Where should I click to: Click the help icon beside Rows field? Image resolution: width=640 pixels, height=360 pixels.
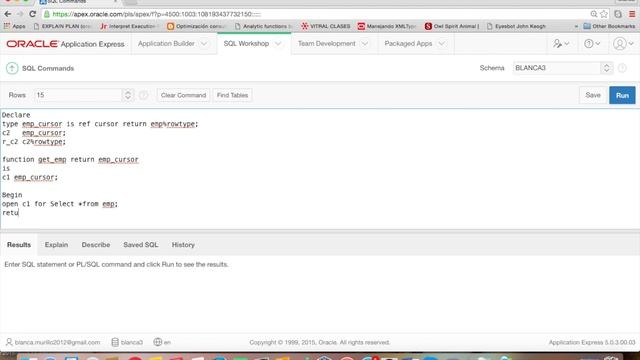tap(143, 95)
